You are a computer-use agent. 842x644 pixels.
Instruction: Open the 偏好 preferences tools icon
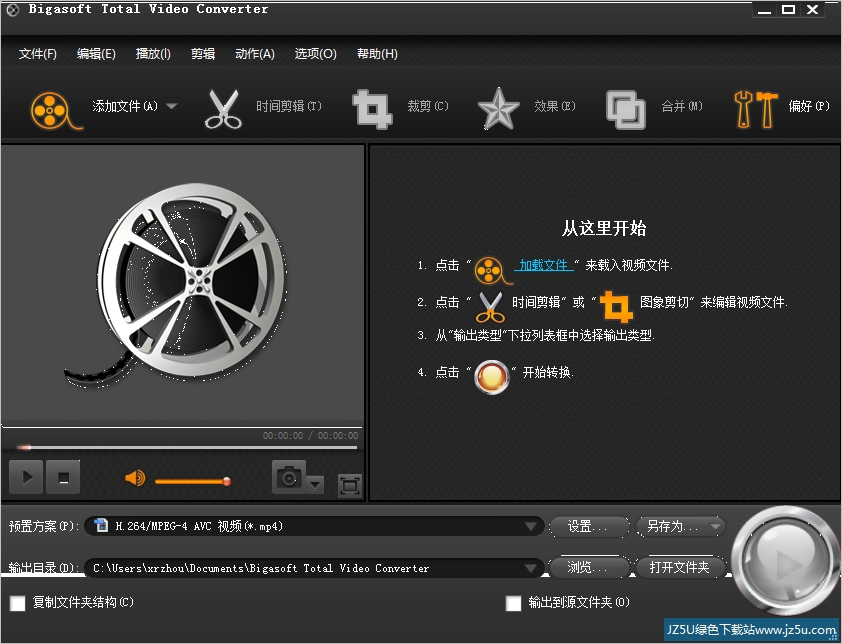coord(755,110)
